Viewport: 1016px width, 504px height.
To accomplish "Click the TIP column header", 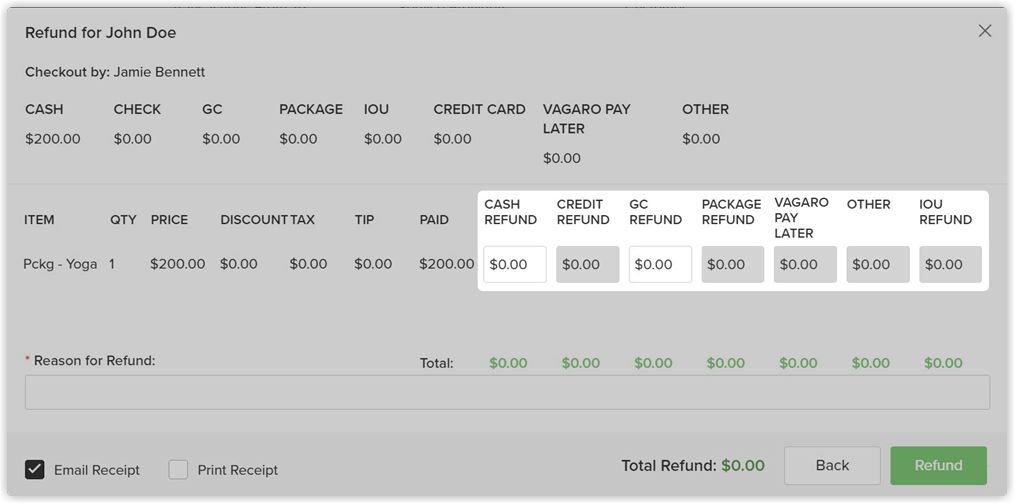I will coord(364,220).
